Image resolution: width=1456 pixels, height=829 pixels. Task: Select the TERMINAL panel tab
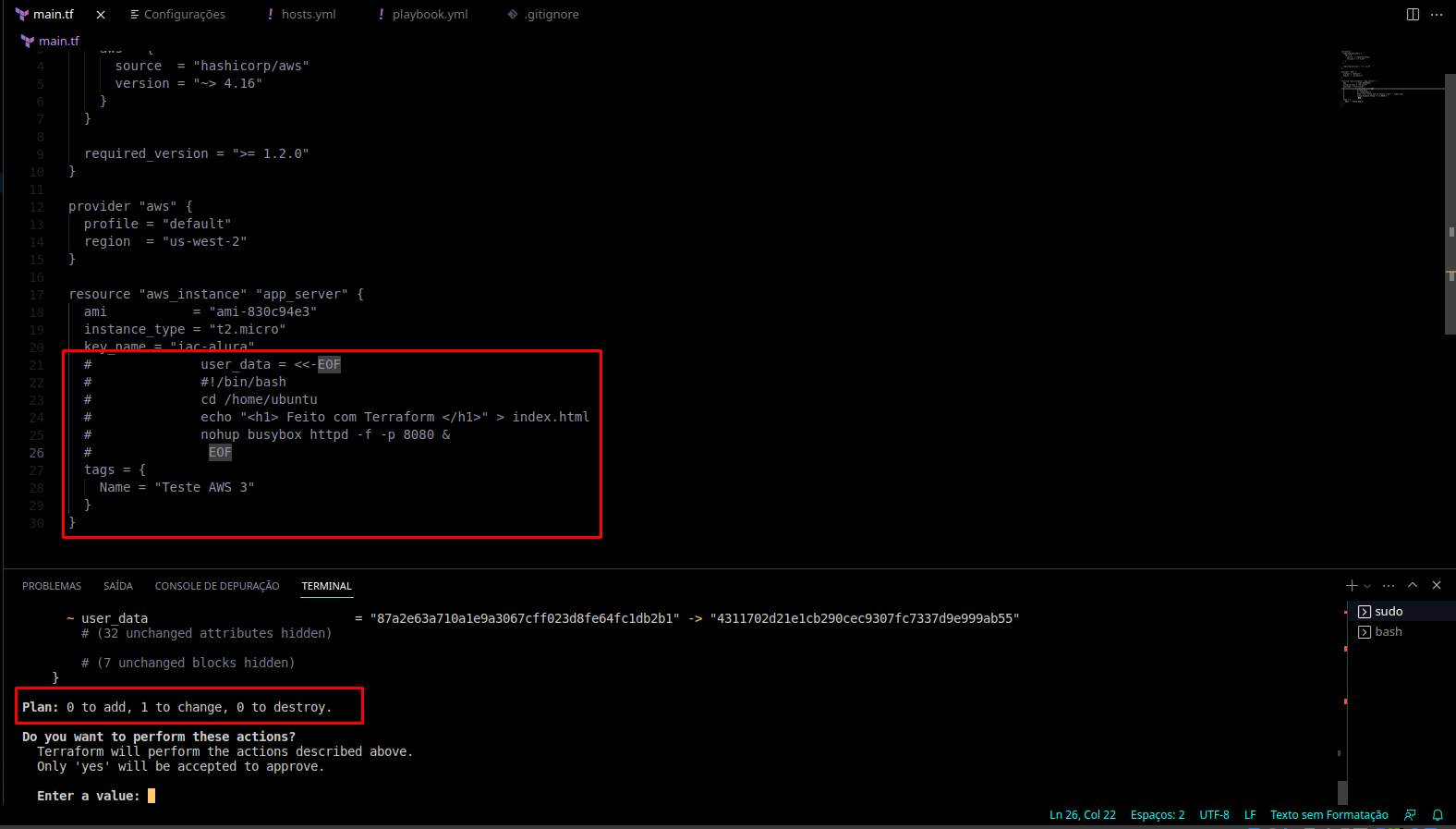point(326,586)
